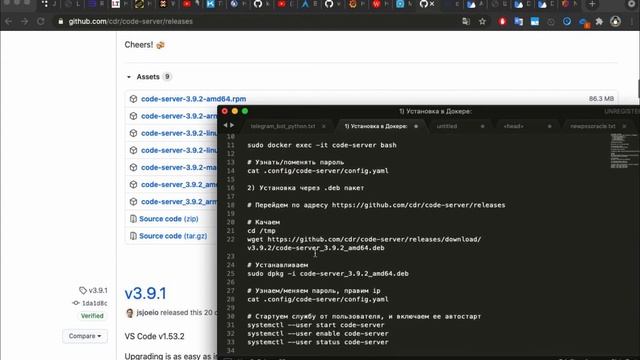
Task: Click Sublime's next-tab right arrow
Action: pyautogui.click(x=232, y=125)
